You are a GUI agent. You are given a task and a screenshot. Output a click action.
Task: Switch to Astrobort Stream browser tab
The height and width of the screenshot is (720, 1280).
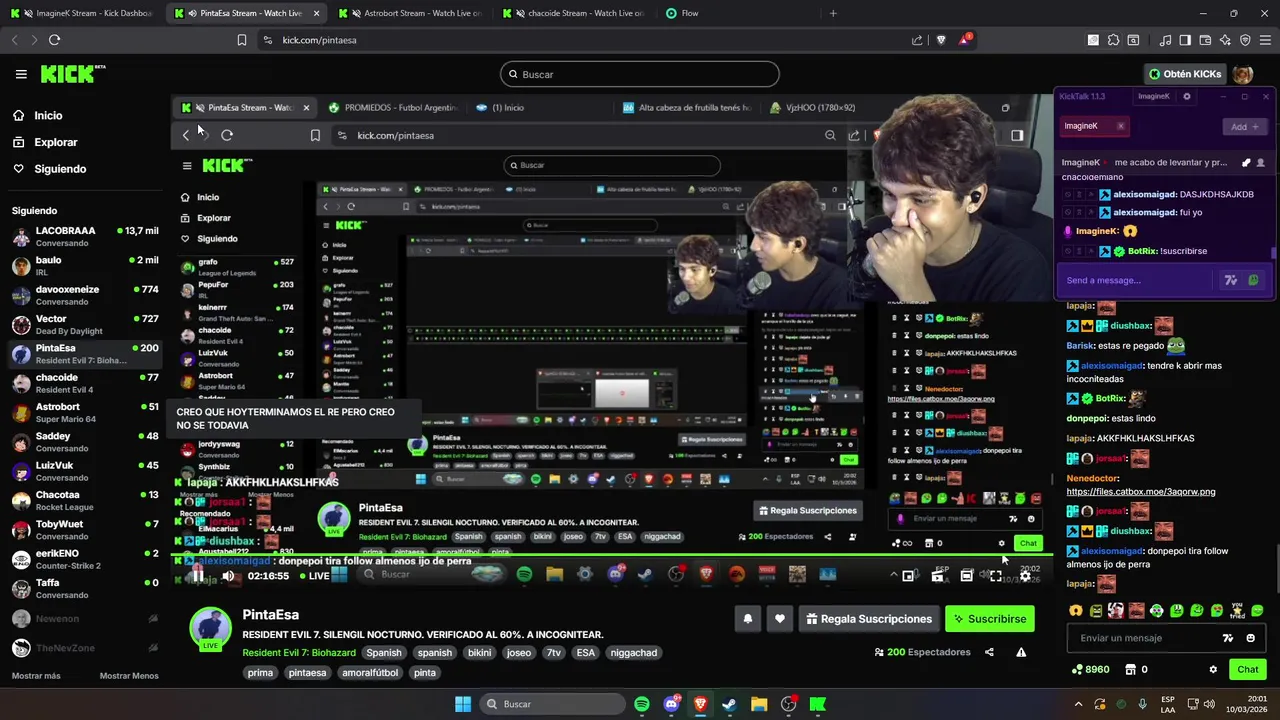[x=409, y=13]
